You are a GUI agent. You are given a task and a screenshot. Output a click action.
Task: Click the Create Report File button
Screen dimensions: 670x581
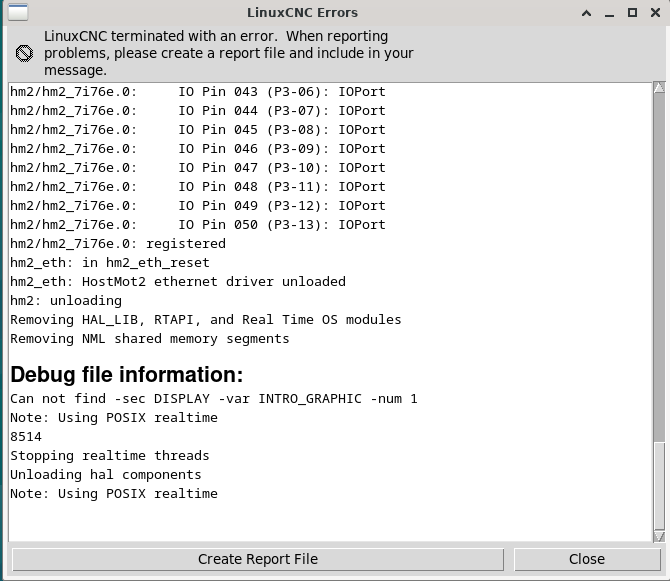point(258,559)
